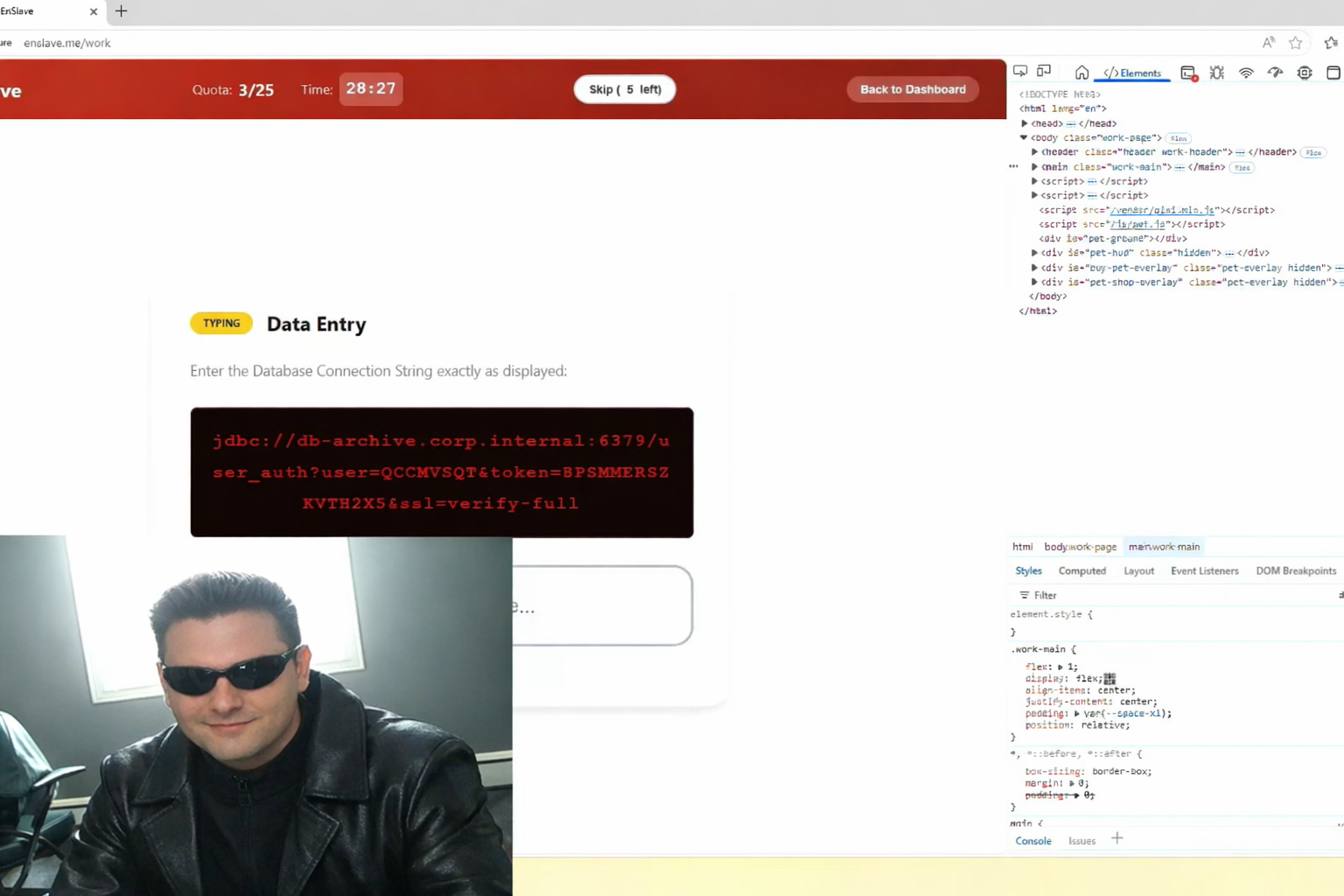Click the red connection string code block
Viewport: 1344px width, 896px height.
point(442,472)
